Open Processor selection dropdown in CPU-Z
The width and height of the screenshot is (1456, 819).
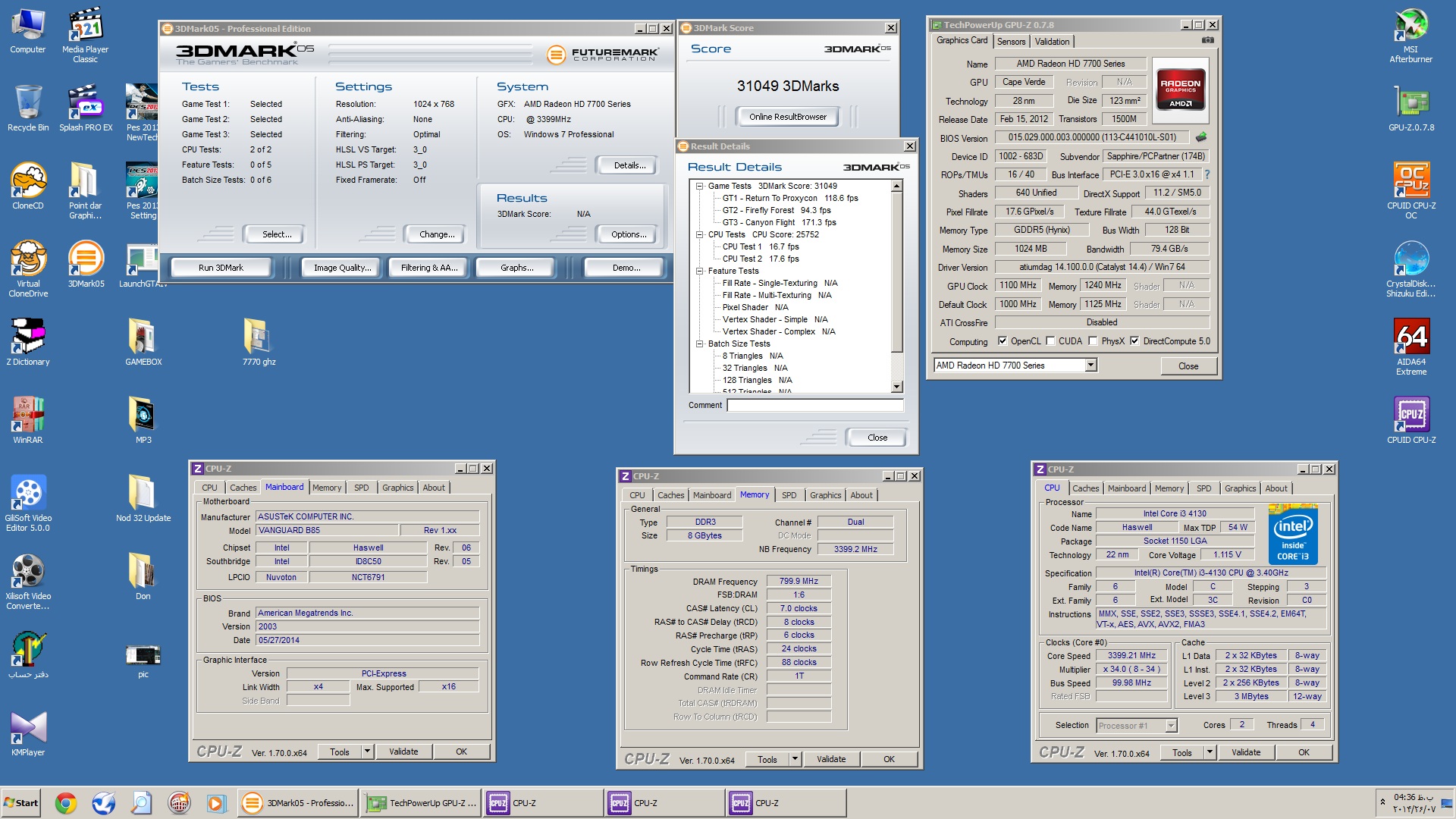[1171, 726]
